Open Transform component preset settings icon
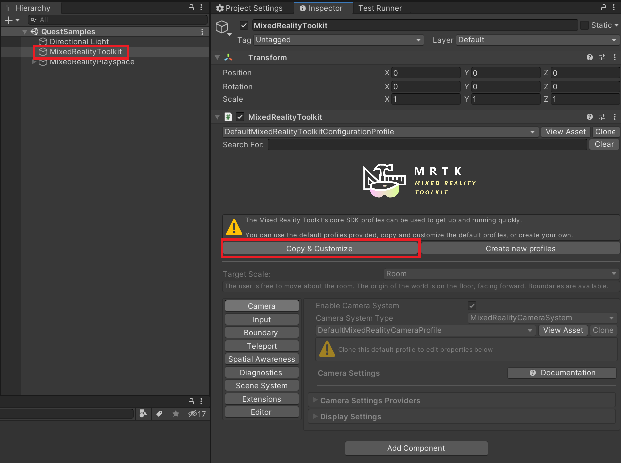This screenshot has height=463, width=621. point(602,58)
